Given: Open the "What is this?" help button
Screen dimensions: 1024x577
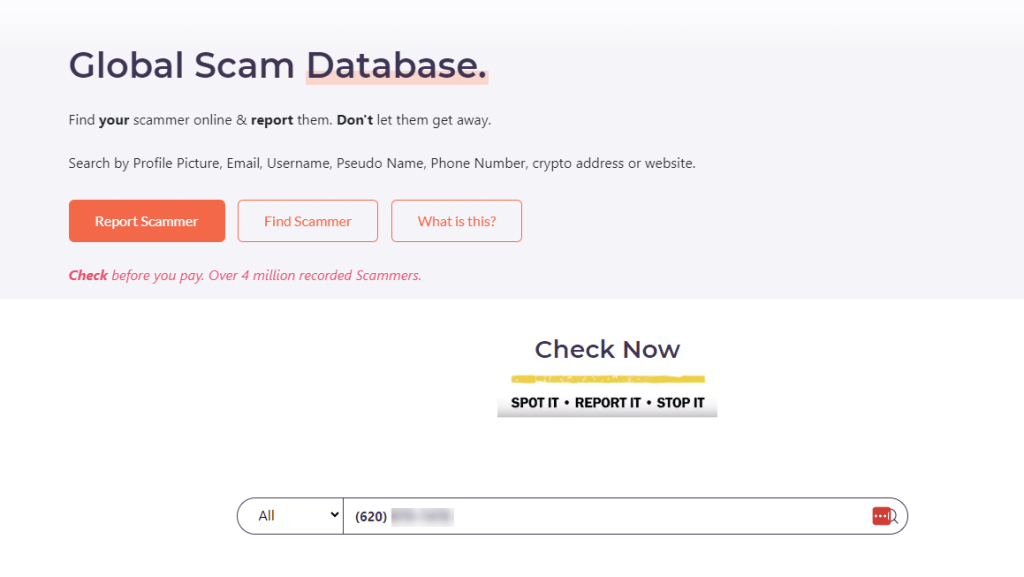Looking at the screenshot, I should tap(456, 220).
